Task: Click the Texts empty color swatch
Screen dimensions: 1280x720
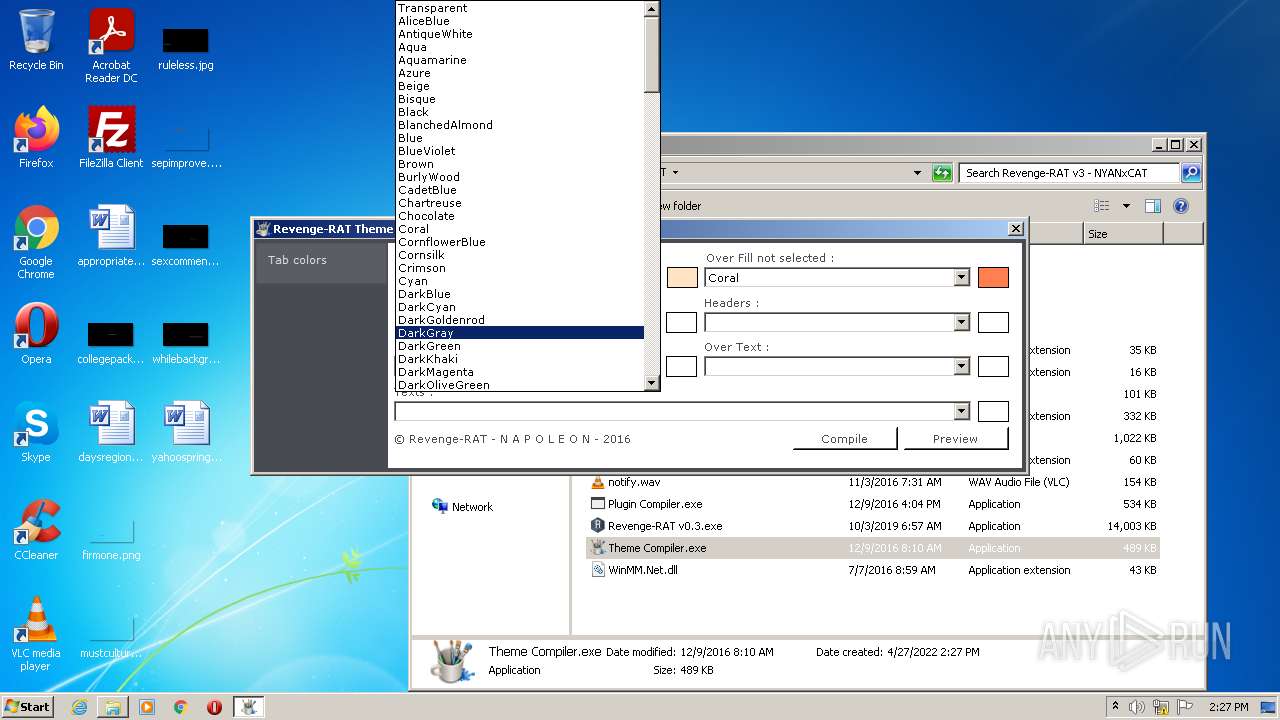Action: (x=993, y=411)
